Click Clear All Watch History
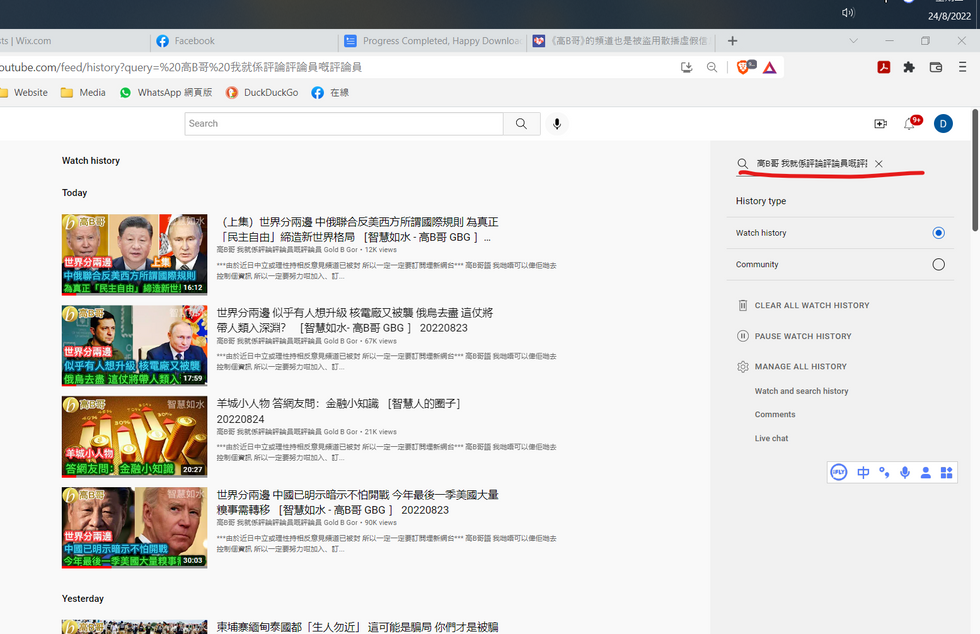This screenshot has width=980, height=634. click(812, 305)
